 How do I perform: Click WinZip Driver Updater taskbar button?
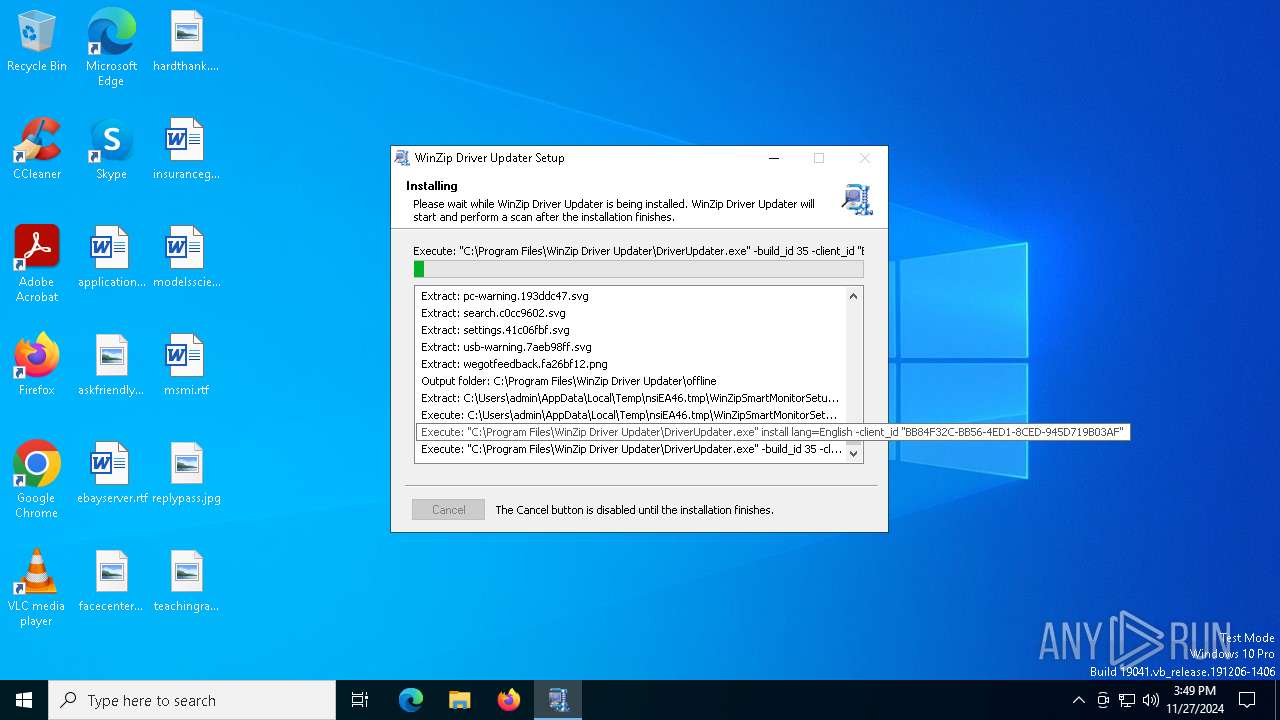(558, 700)
